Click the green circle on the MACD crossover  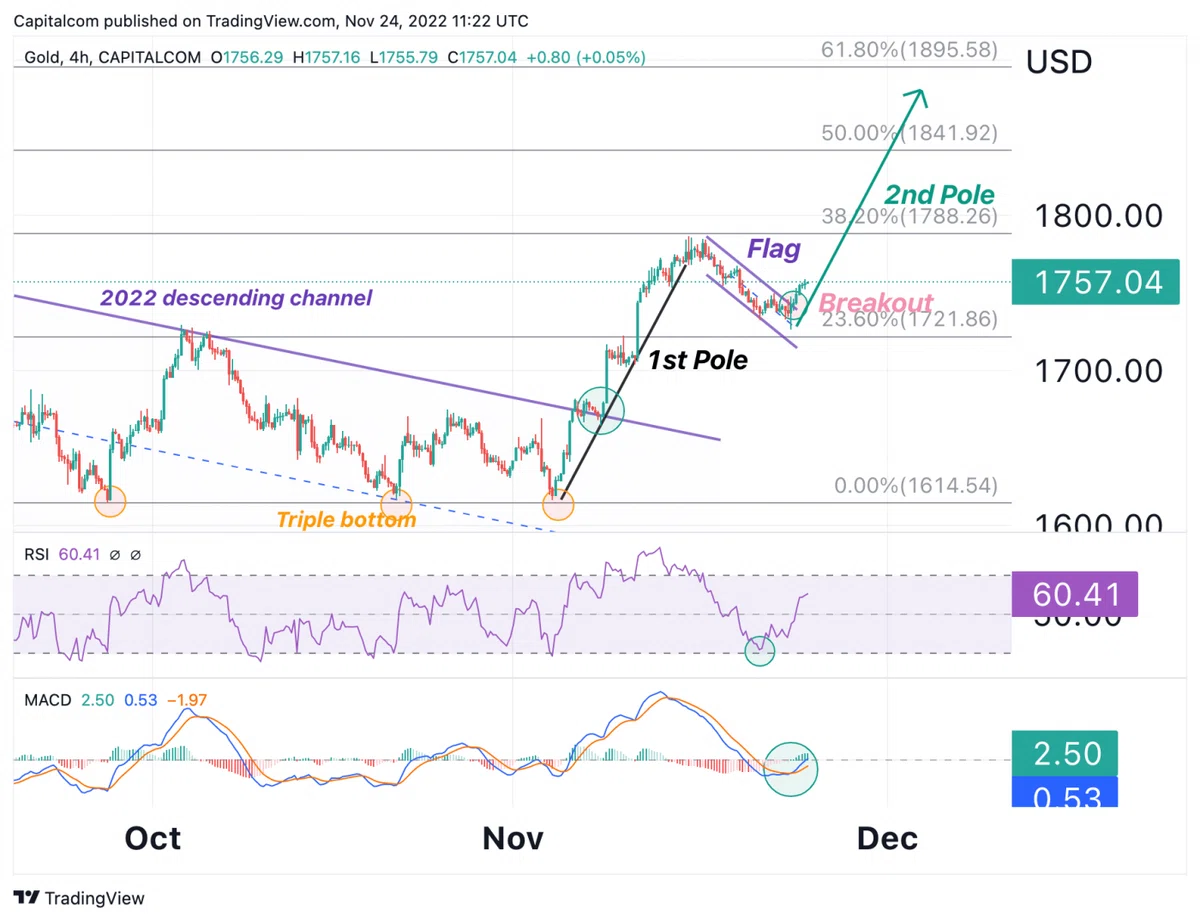tap(791, 768)
